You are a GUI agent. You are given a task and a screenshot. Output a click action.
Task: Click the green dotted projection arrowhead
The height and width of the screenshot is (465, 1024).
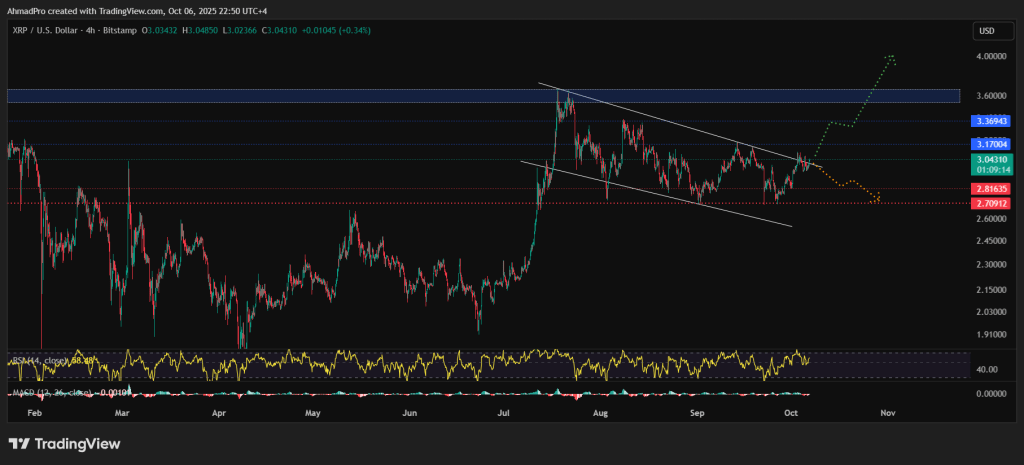coord(891,57)
